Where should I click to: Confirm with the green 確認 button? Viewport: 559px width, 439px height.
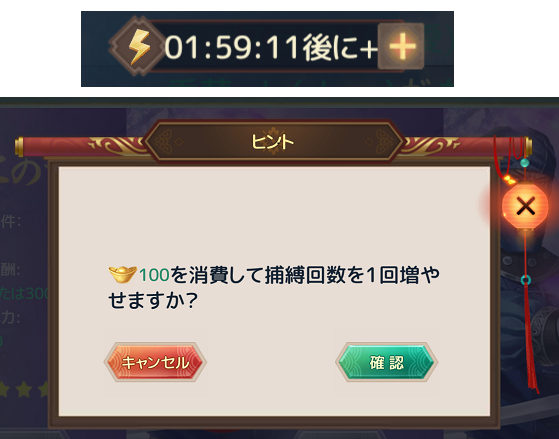coord(387,362)
